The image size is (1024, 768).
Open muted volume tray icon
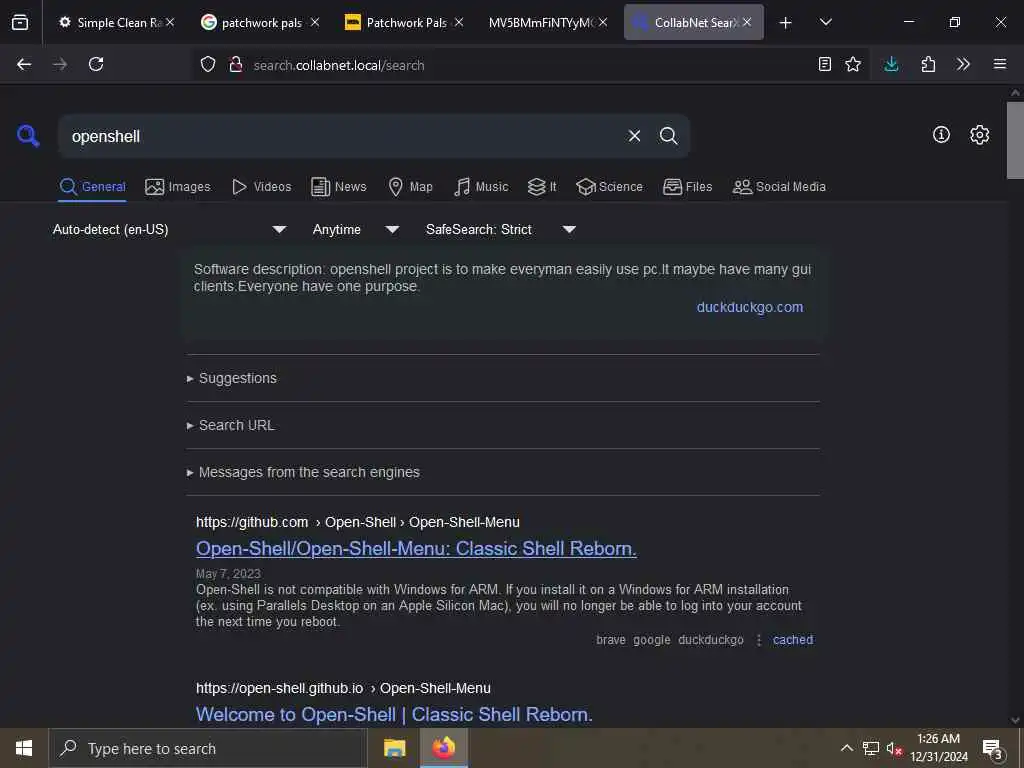pyautogui.click(x=894, y=748)
